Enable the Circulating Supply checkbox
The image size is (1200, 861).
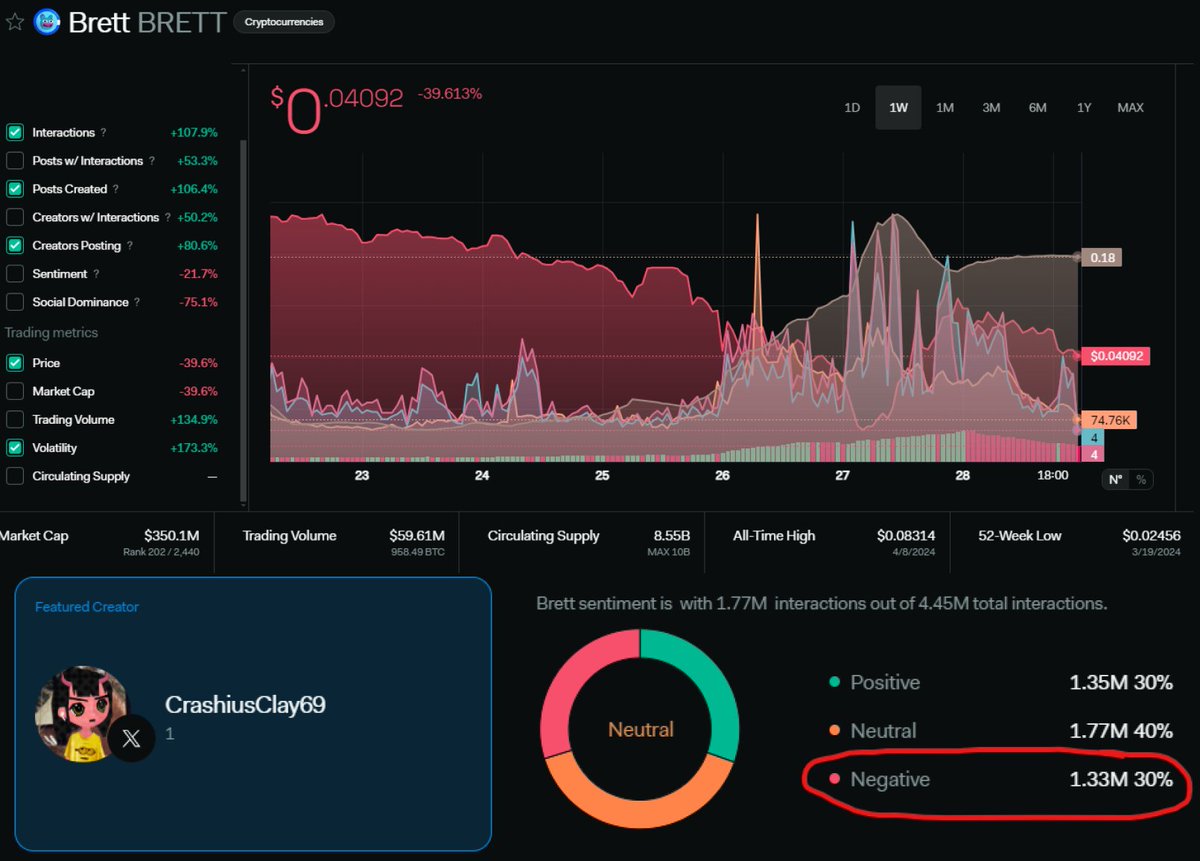[15, 476]
